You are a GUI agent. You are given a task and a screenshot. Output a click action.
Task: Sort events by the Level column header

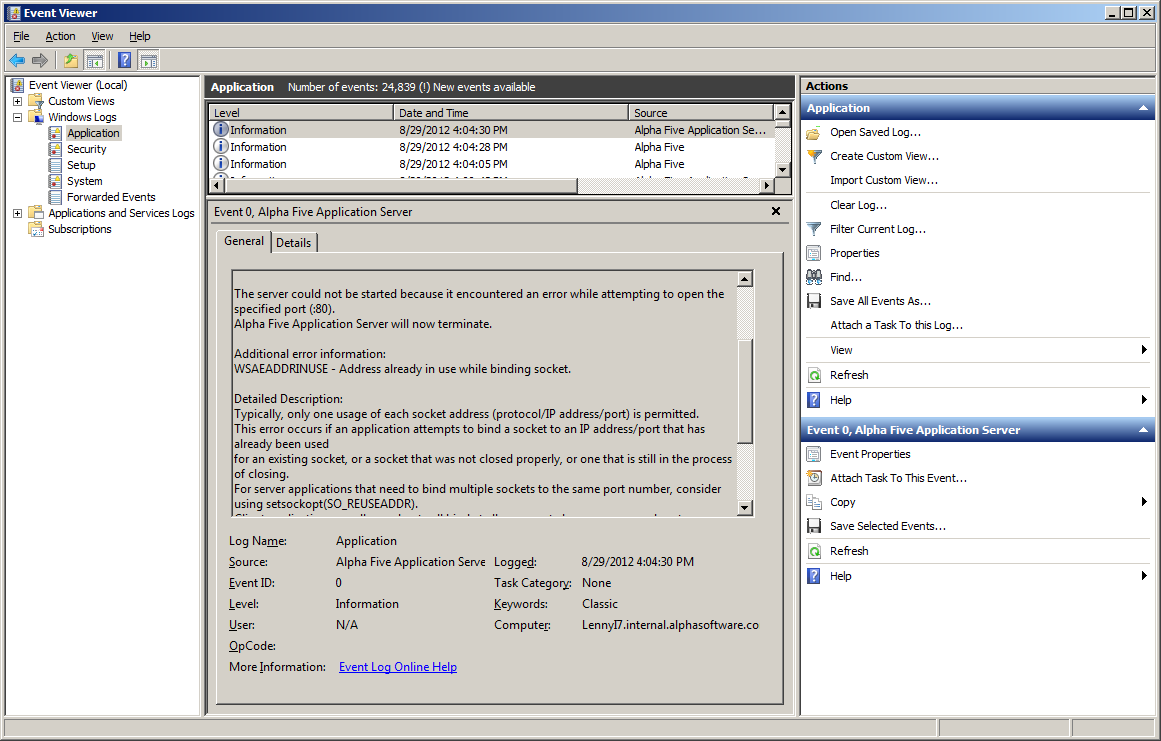301,113
